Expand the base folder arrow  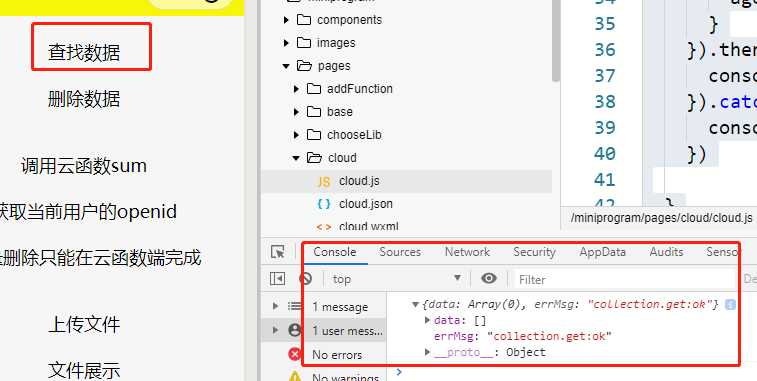point(296,112)
